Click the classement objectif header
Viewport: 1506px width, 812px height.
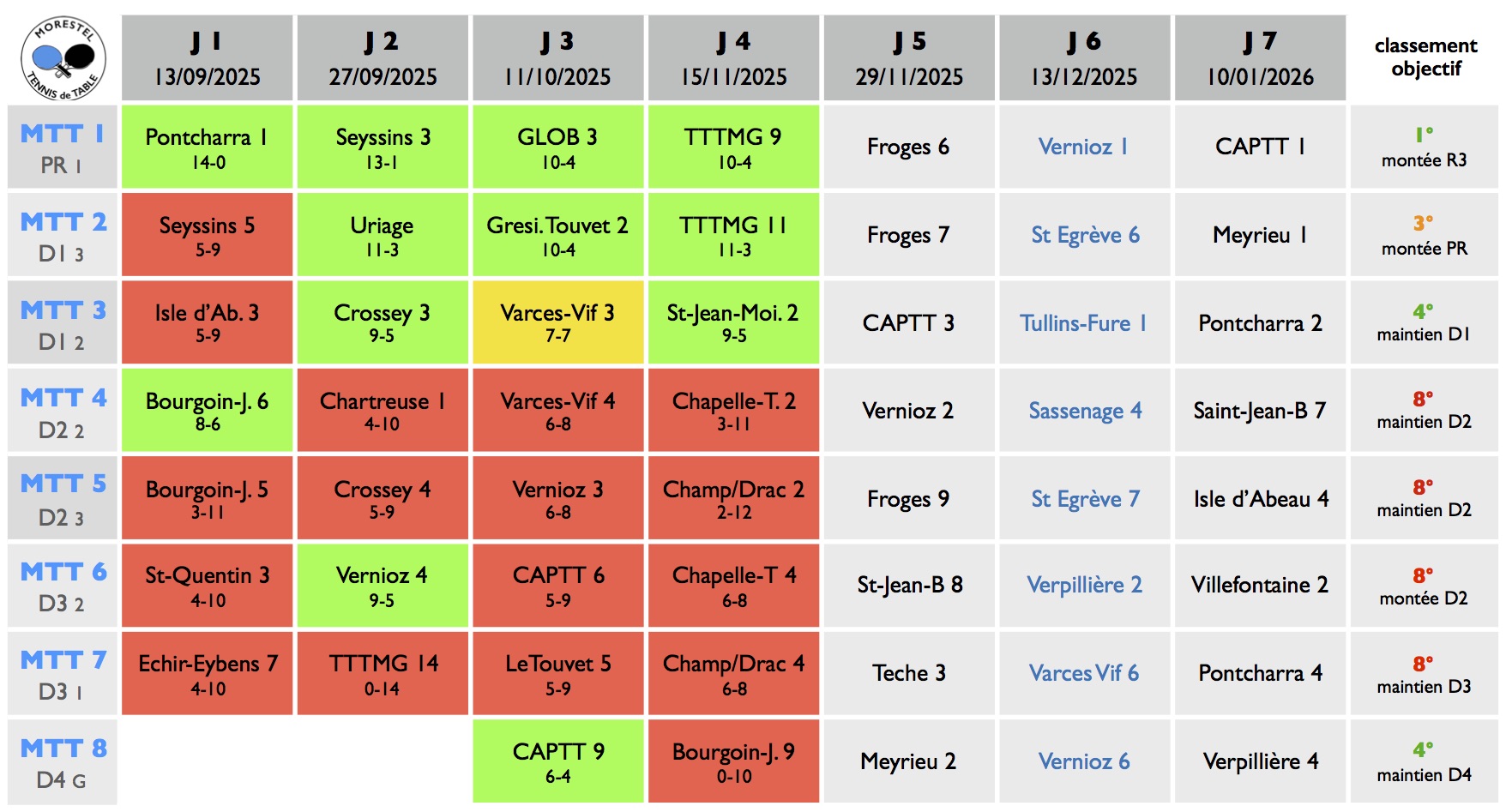[1425, 57]
